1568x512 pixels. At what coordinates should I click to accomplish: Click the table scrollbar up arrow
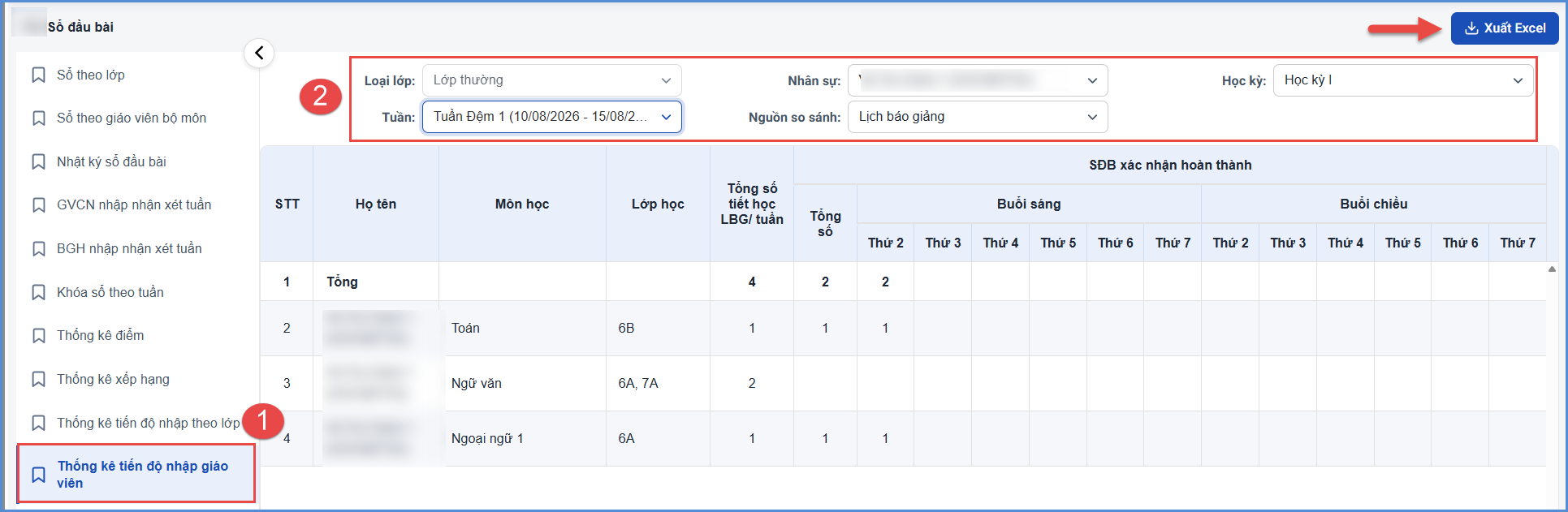(1552, 269)
